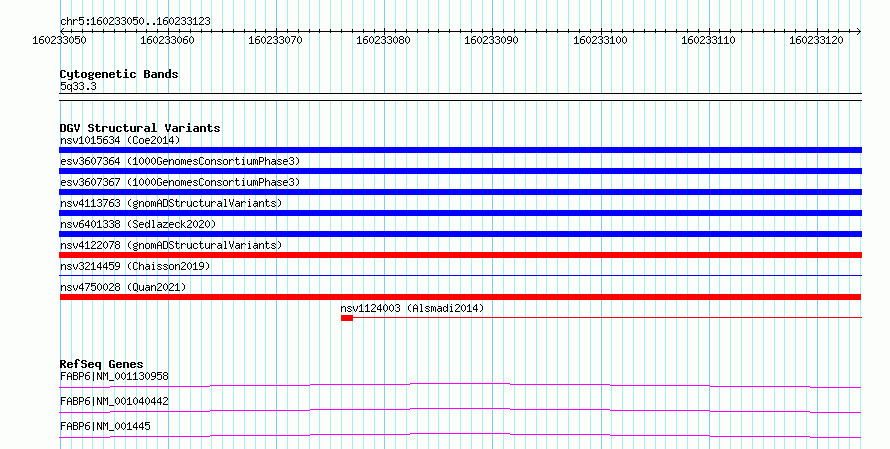This screenshot has height=449, width=890.
Task: Click ruler position 160233100
Action: click(601, 40)
